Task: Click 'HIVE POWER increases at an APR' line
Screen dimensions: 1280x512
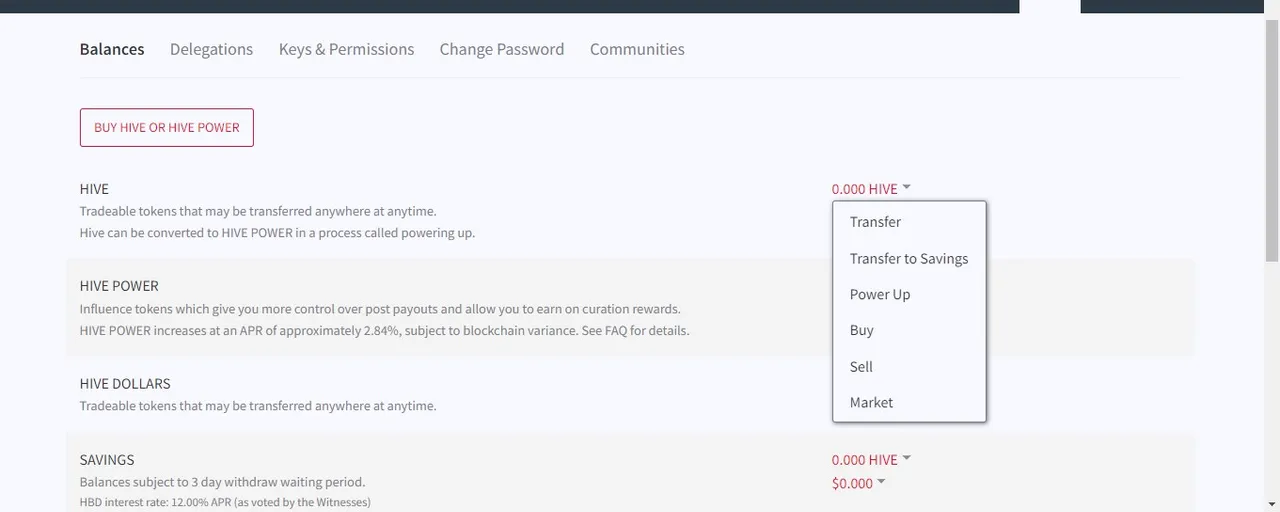Action: pos(384,330)
